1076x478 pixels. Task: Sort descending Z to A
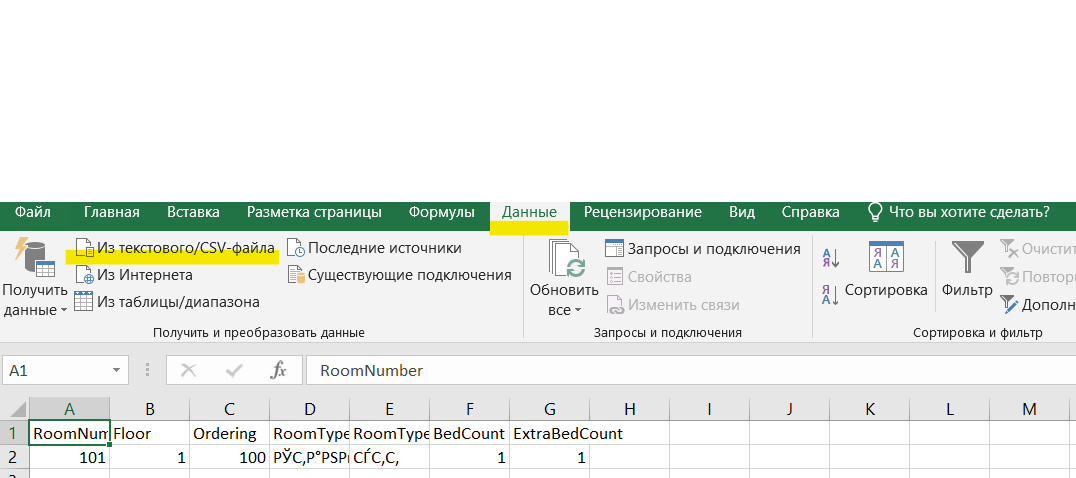pyautogui.click(x=830, y=294)
